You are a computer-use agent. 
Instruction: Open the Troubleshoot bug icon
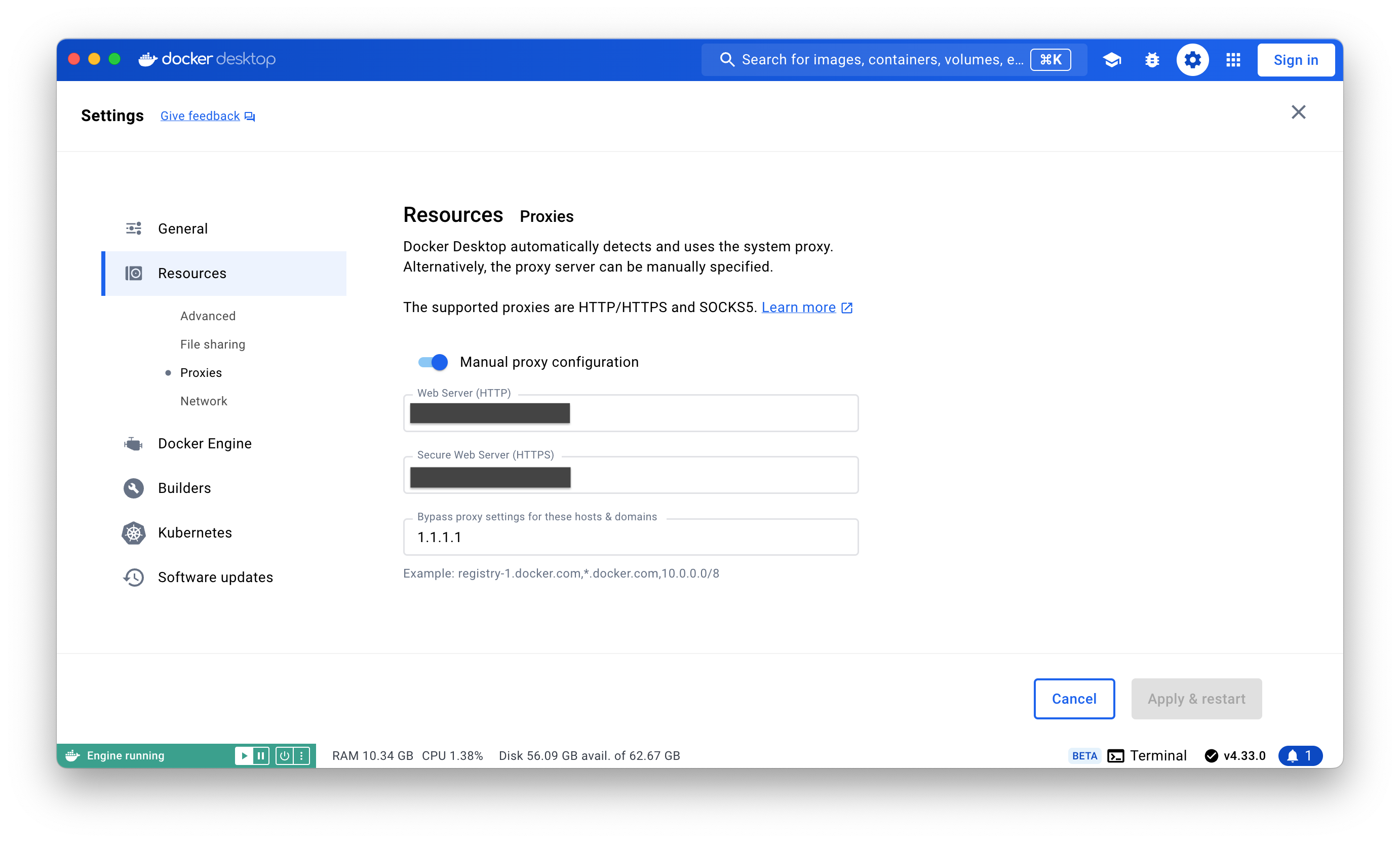[1152, 60]
